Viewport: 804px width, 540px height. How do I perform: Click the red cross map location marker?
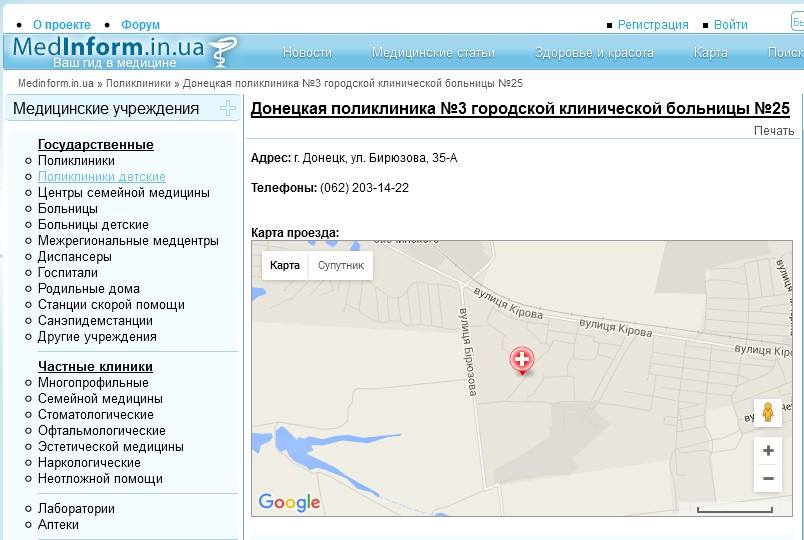[x=521, y=360]
